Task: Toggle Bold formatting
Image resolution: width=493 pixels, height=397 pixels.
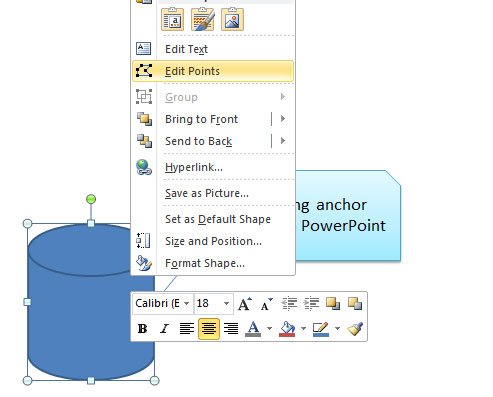Action: (x=142, y=329)
